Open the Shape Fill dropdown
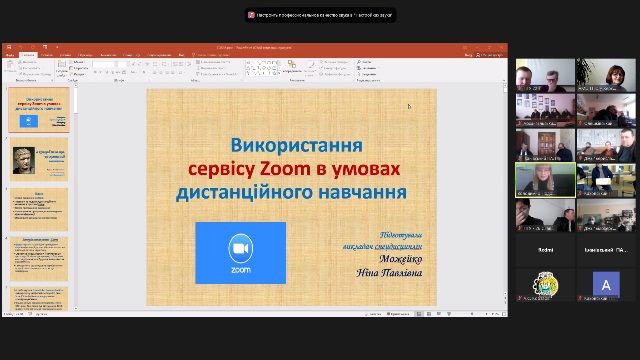This screenshot has width=640, height=360. (x=334, y=62)
